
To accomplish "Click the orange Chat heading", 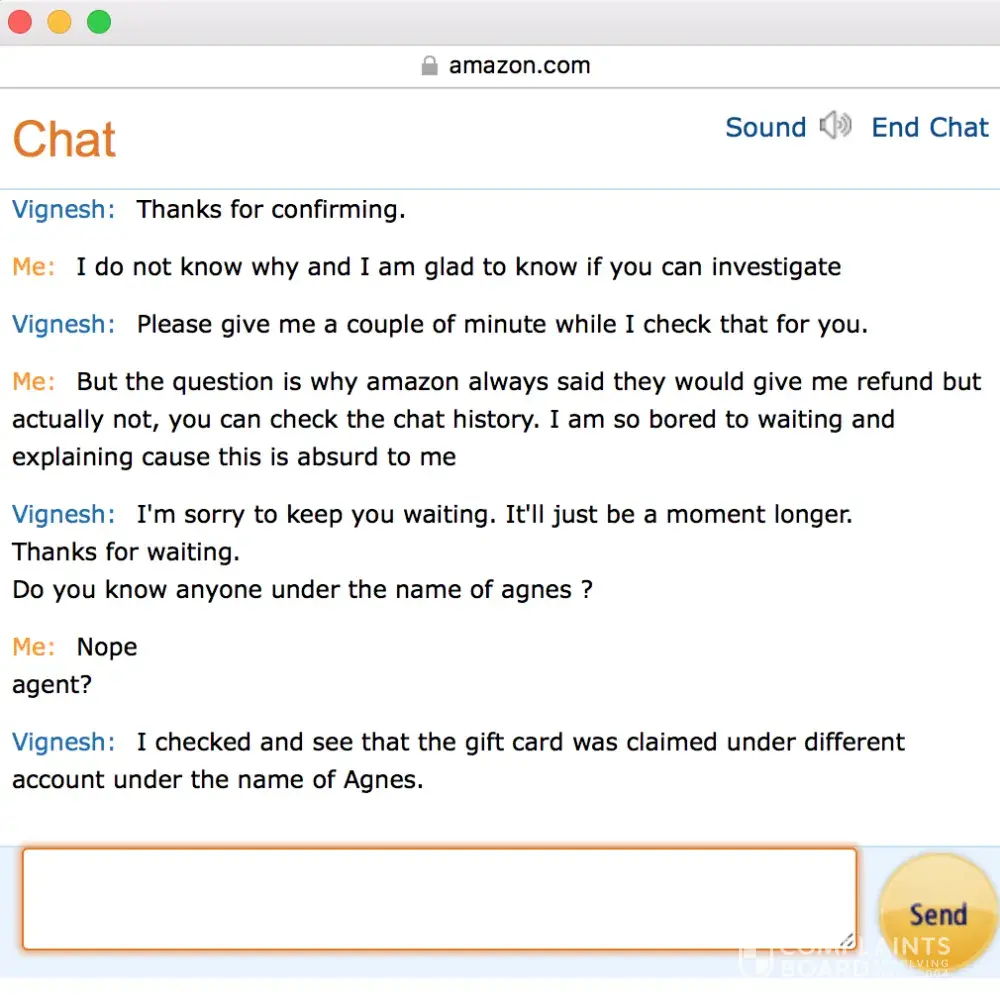I will coord(65,140).
